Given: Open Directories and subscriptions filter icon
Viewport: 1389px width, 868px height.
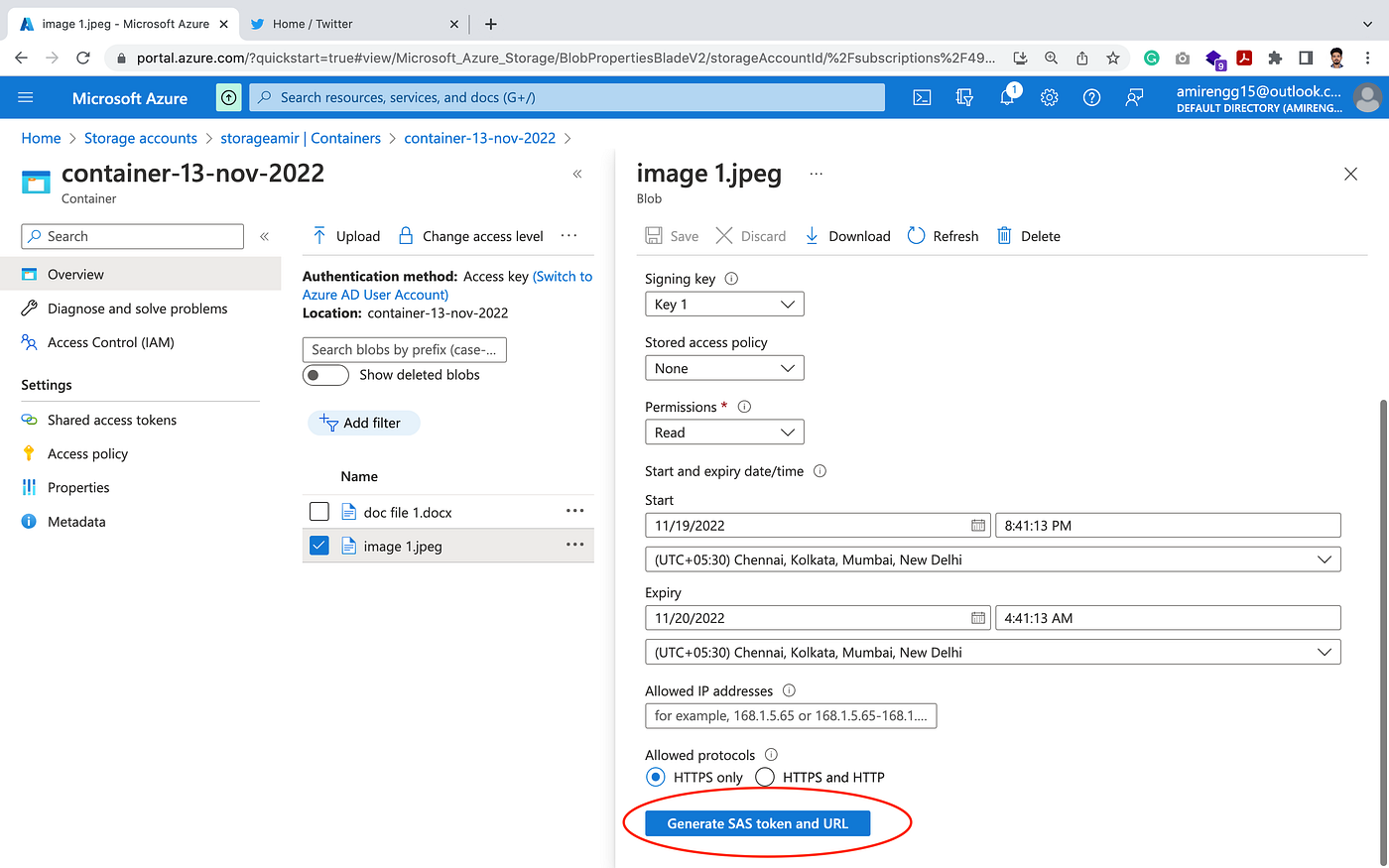Looking at the screenshot, I should pyautogui.click(x=964, y=97).
